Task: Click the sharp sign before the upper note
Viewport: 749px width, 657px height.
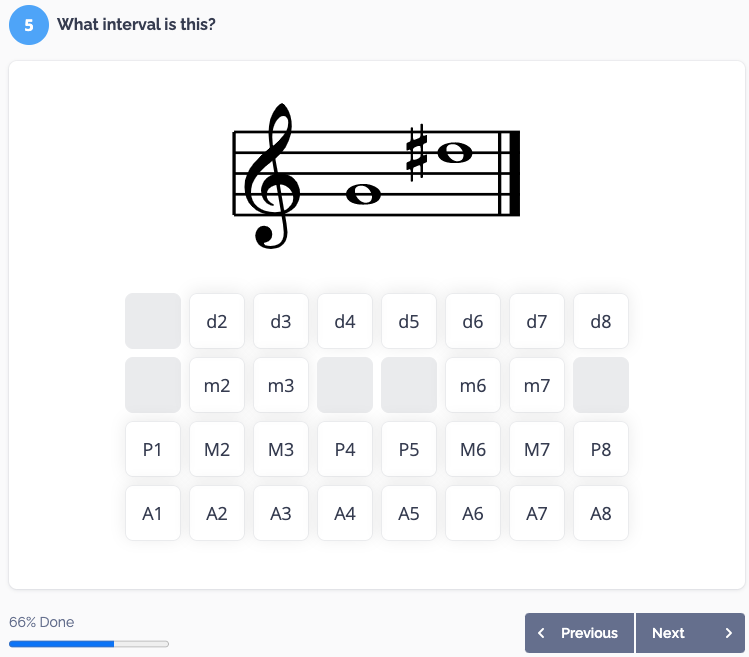Action: (x=417, y=153)
